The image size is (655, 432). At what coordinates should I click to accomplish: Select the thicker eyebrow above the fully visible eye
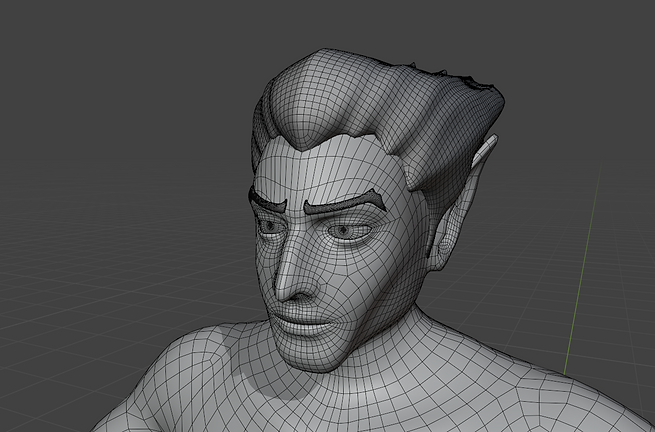point(345,202)
